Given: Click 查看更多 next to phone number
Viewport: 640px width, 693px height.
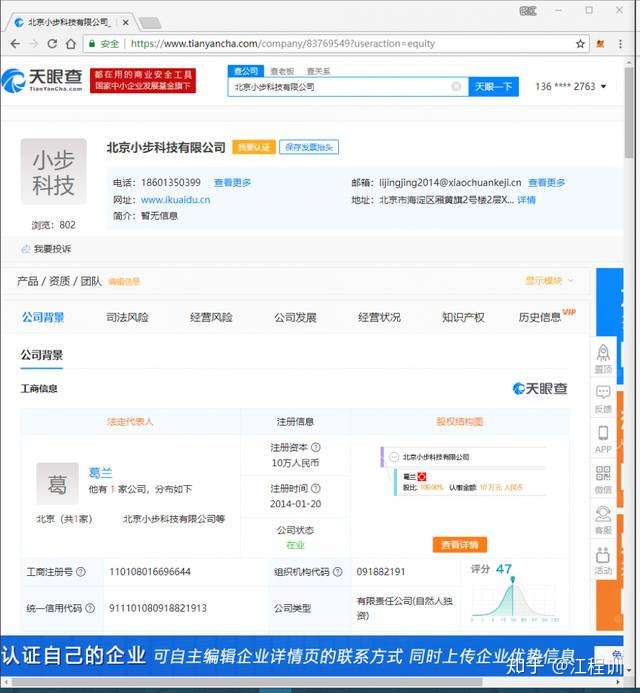Looking at the screenshot, I should click(232, 183).
